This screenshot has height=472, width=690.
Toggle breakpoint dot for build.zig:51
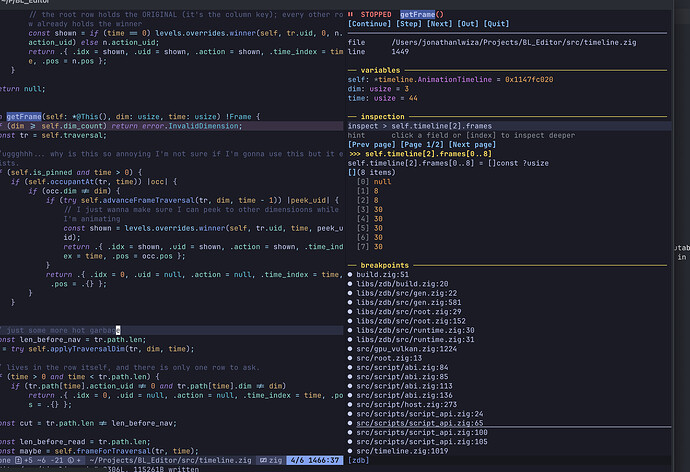click(x=350, y=274)
